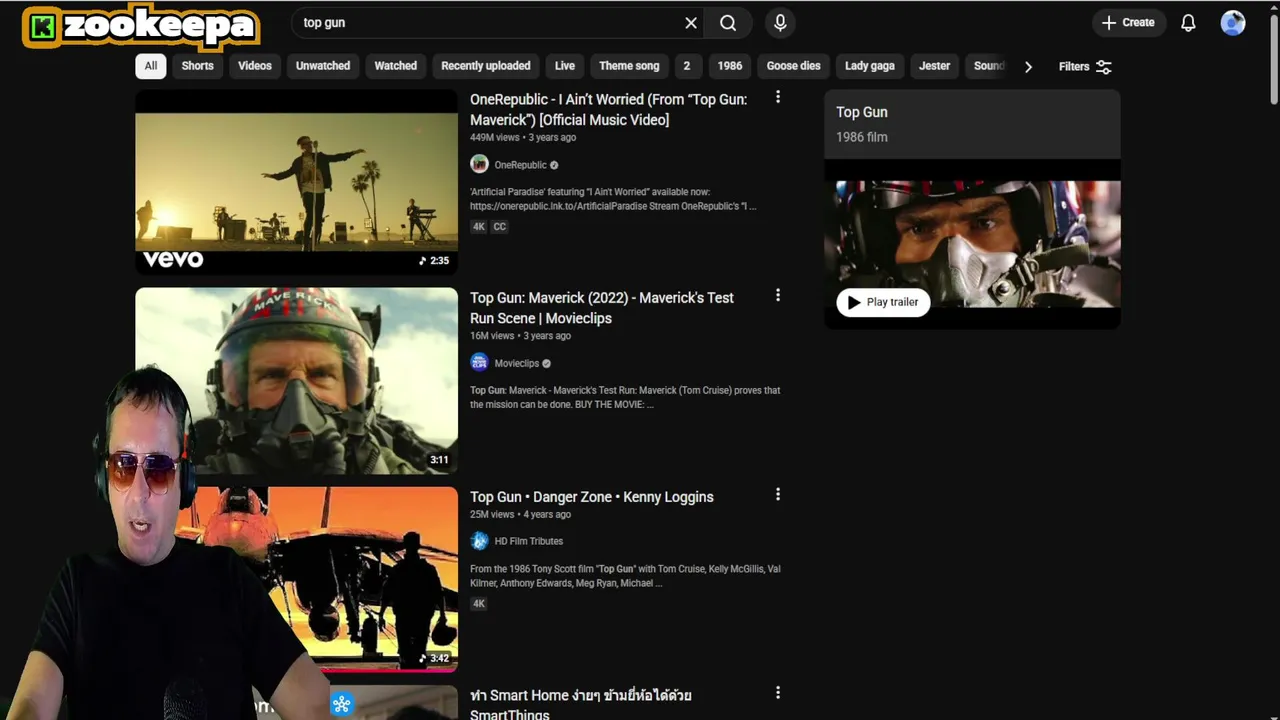This screenshot has height=720, width=1280.
Task: Click the 'From the 1986 Tony Scott film' description
Action: pyautogui.click(x=625, y=576)
